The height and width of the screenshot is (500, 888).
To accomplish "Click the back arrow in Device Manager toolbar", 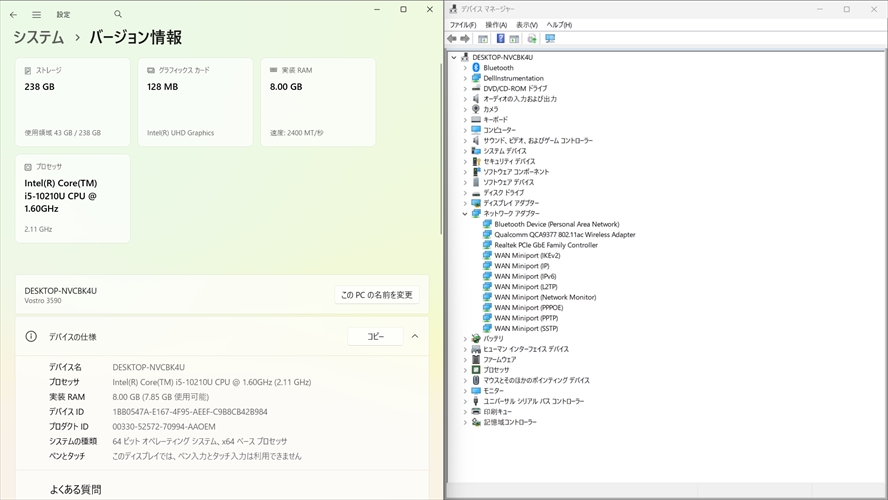I will coord(453,39).
